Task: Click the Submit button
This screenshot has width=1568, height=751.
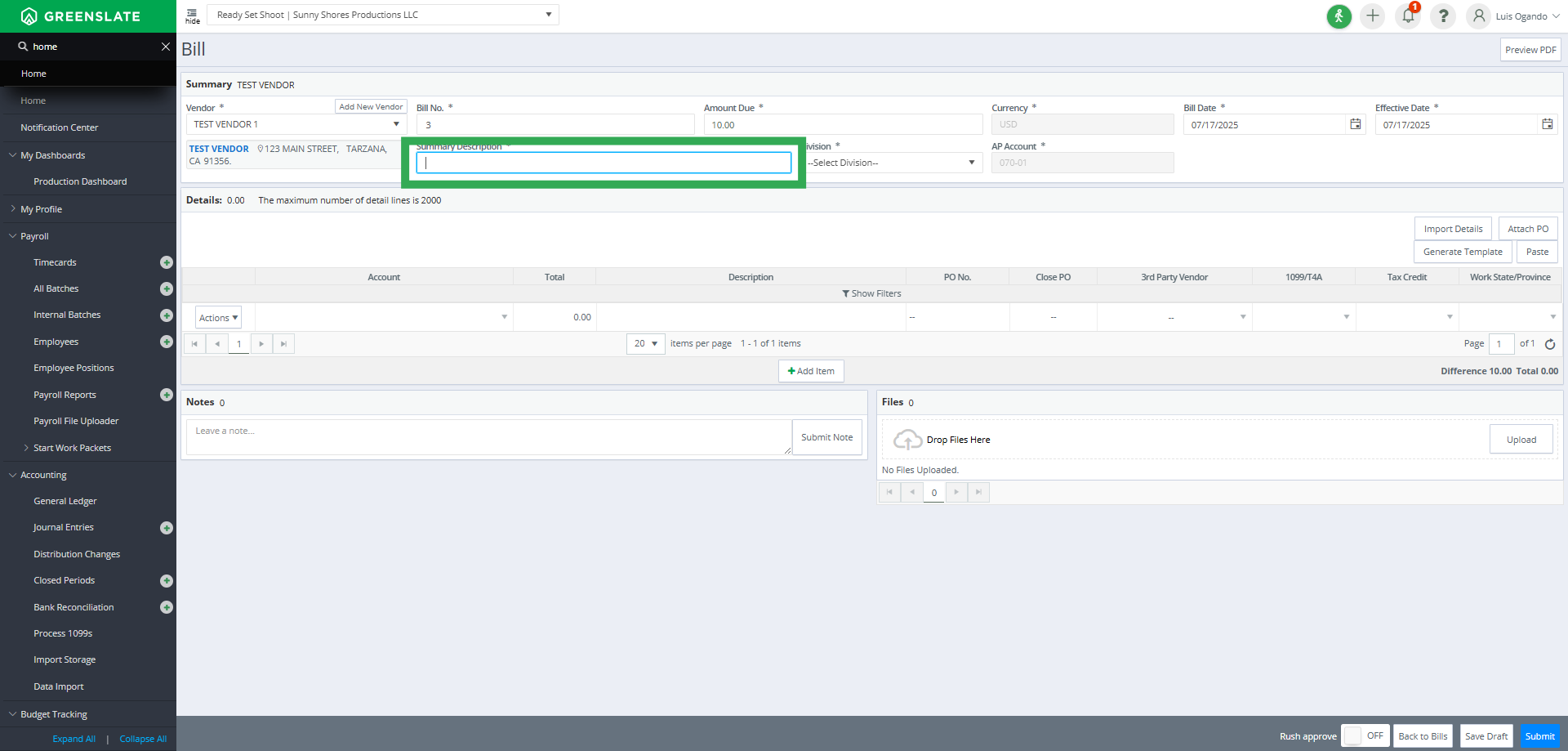Action: 1539,735
